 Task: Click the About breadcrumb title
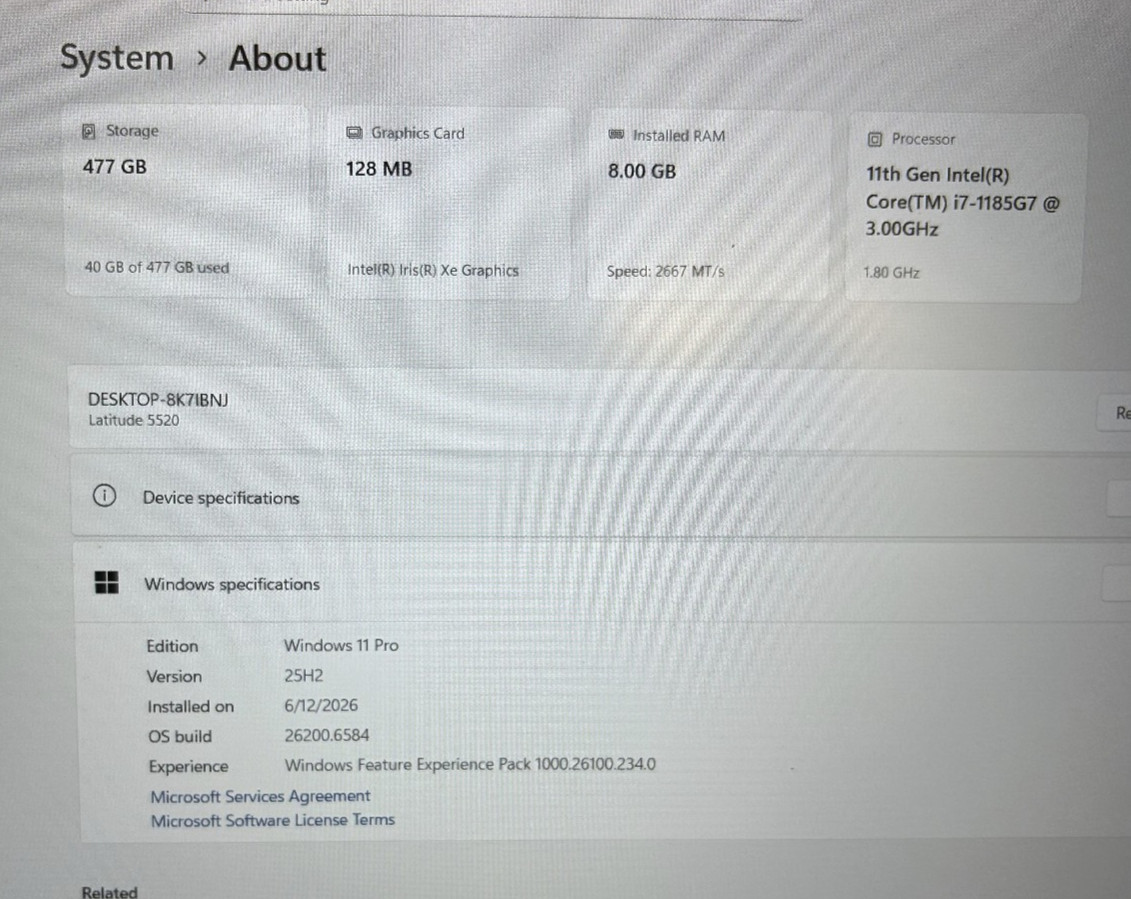point(278,58)
